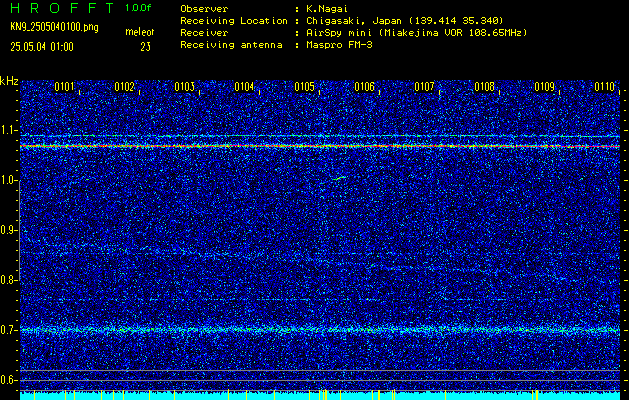Click the Receiving Location label
The width and height of the screenshot is (629, 400).
pyautogui.click(x=234, y=20)
